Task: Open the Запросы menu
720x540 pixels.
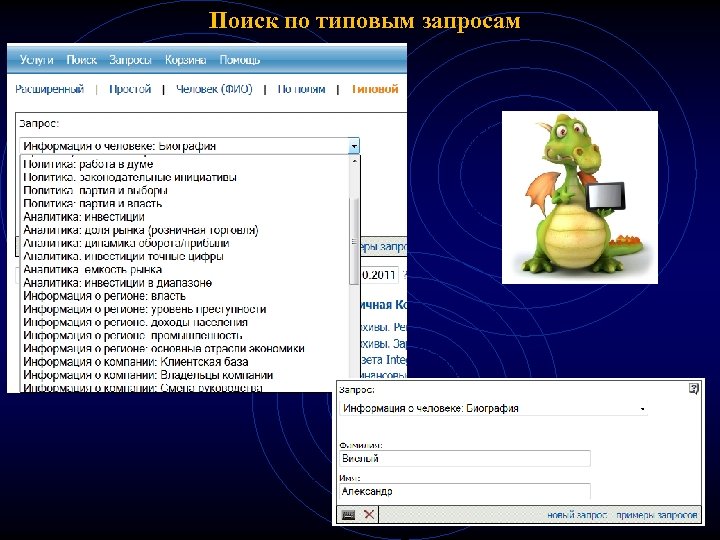Action: pyautogui.click(x=130, y=60)
